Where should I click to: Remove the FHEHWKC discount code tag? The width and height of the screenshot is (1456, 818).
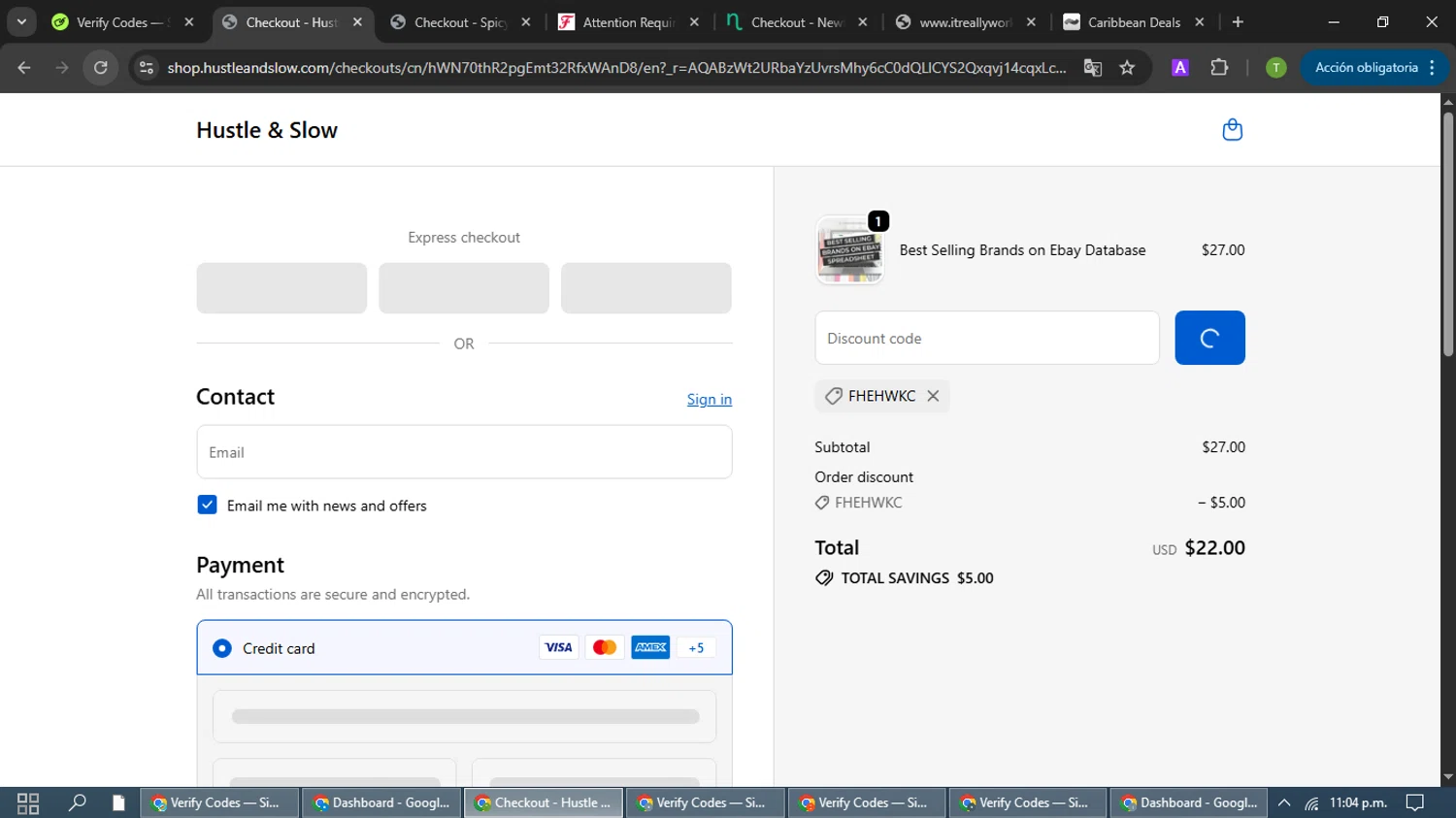933,396
